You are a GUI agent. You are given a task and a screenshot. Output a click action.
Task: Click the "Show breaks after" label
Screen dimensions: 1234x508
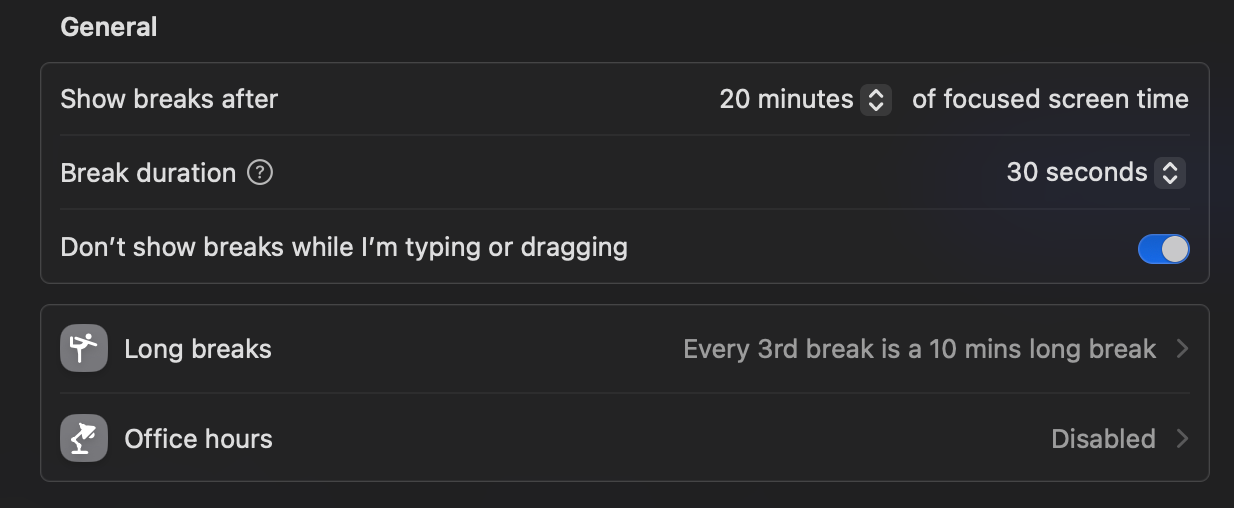coord(169,99)
